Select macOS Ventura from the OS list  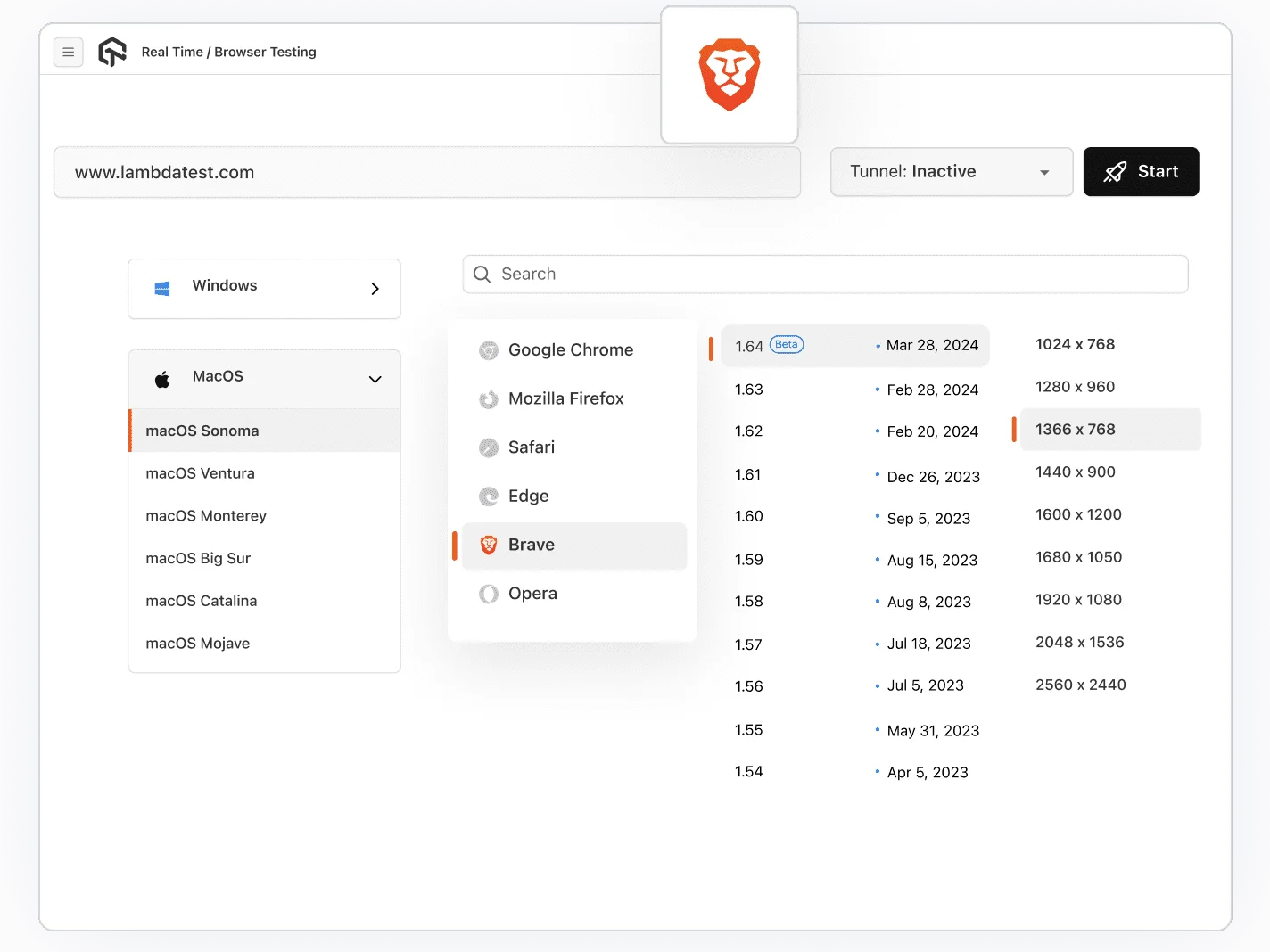[200, 473]
